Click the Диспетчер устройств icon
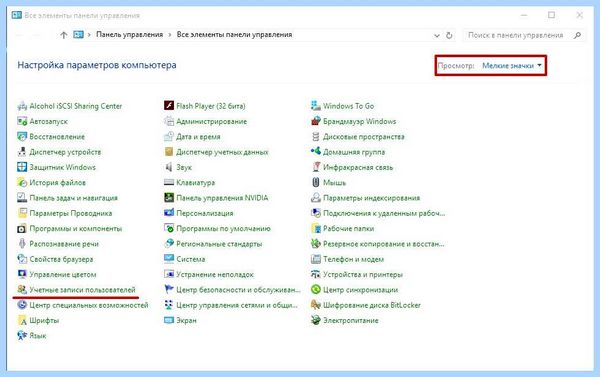 click(22, 152)
